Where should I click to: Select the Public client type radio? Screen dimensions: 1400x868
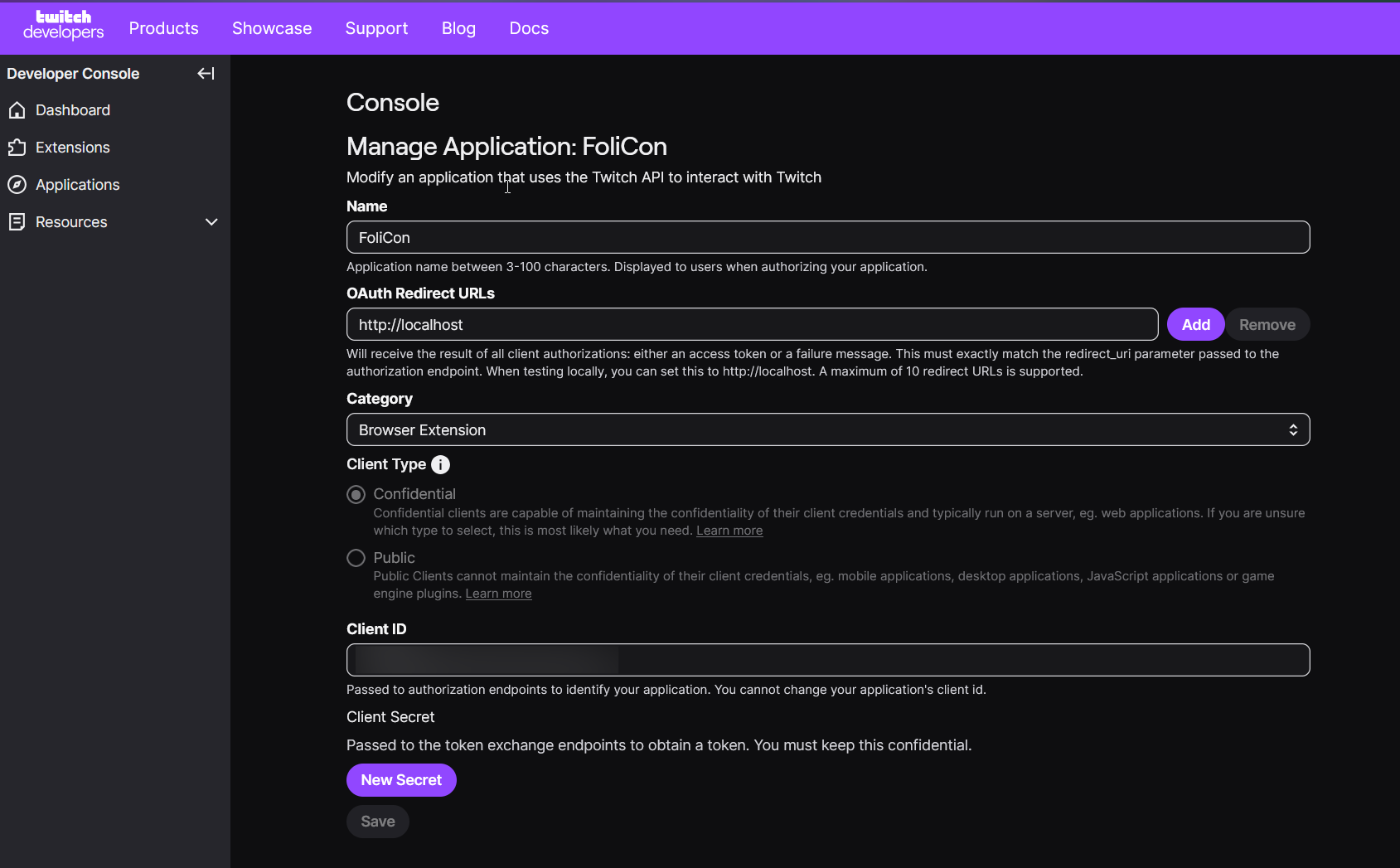point(356,558)
